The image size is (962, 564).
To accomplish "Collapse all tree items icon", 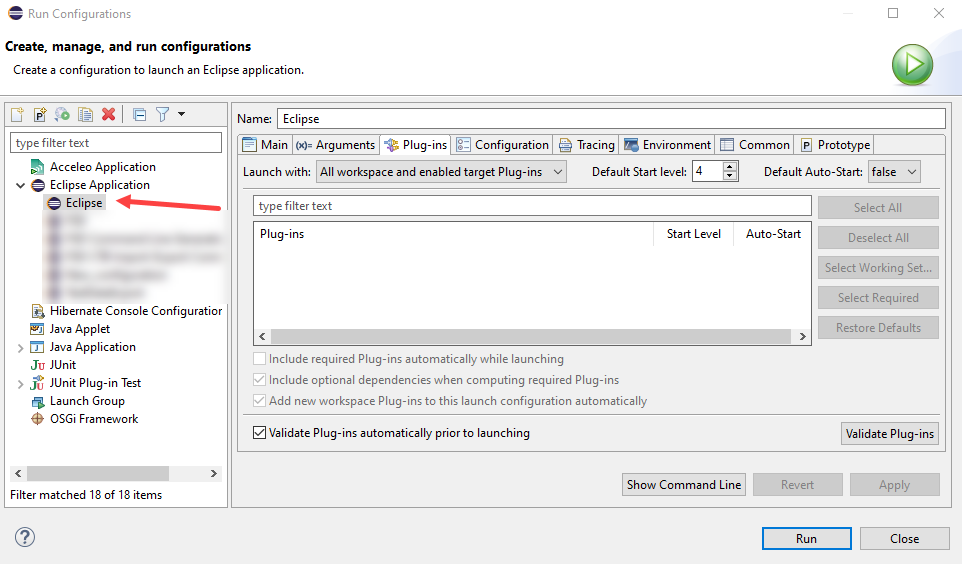I will (140, 114).
